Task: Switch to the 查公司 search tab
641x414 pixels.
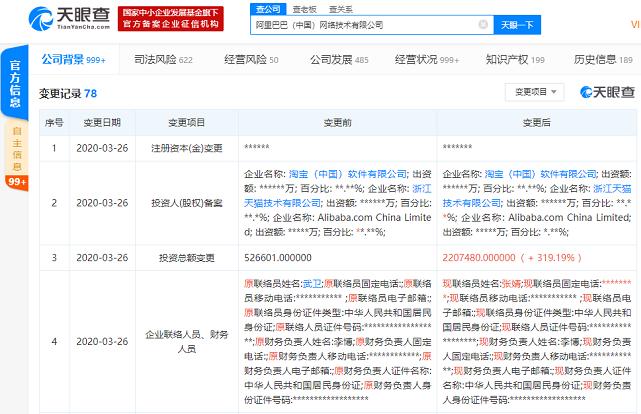Action: (268, 9)
